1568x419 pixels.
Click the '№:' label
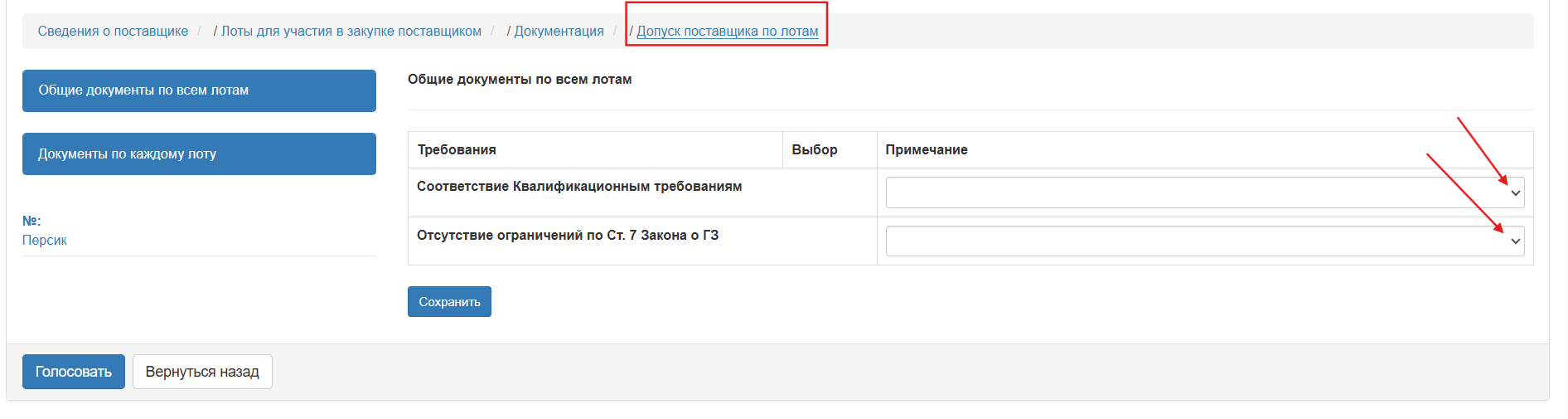coord(31,221)
